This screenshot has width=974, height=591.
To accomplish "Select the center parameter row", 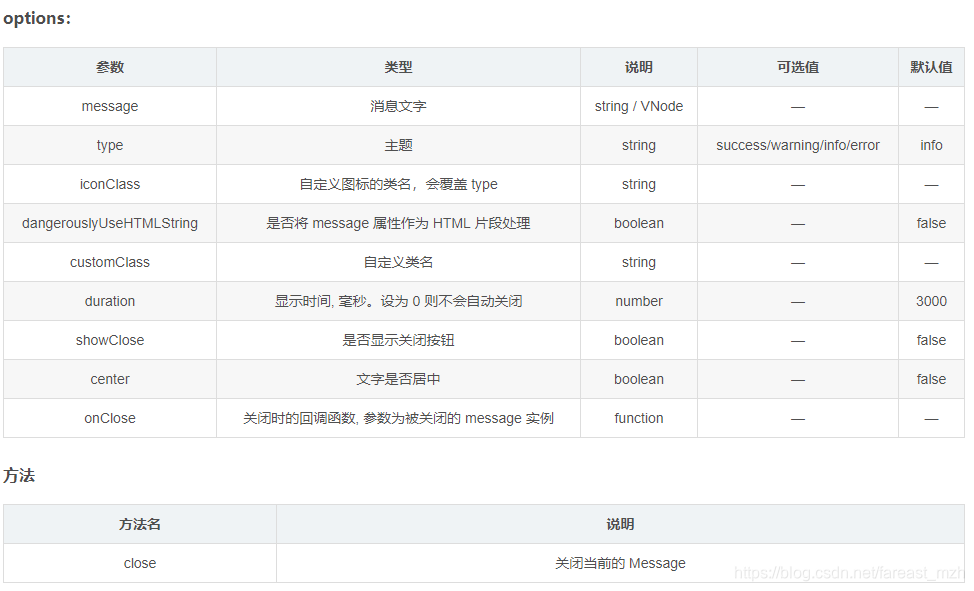I will [109, 379].
